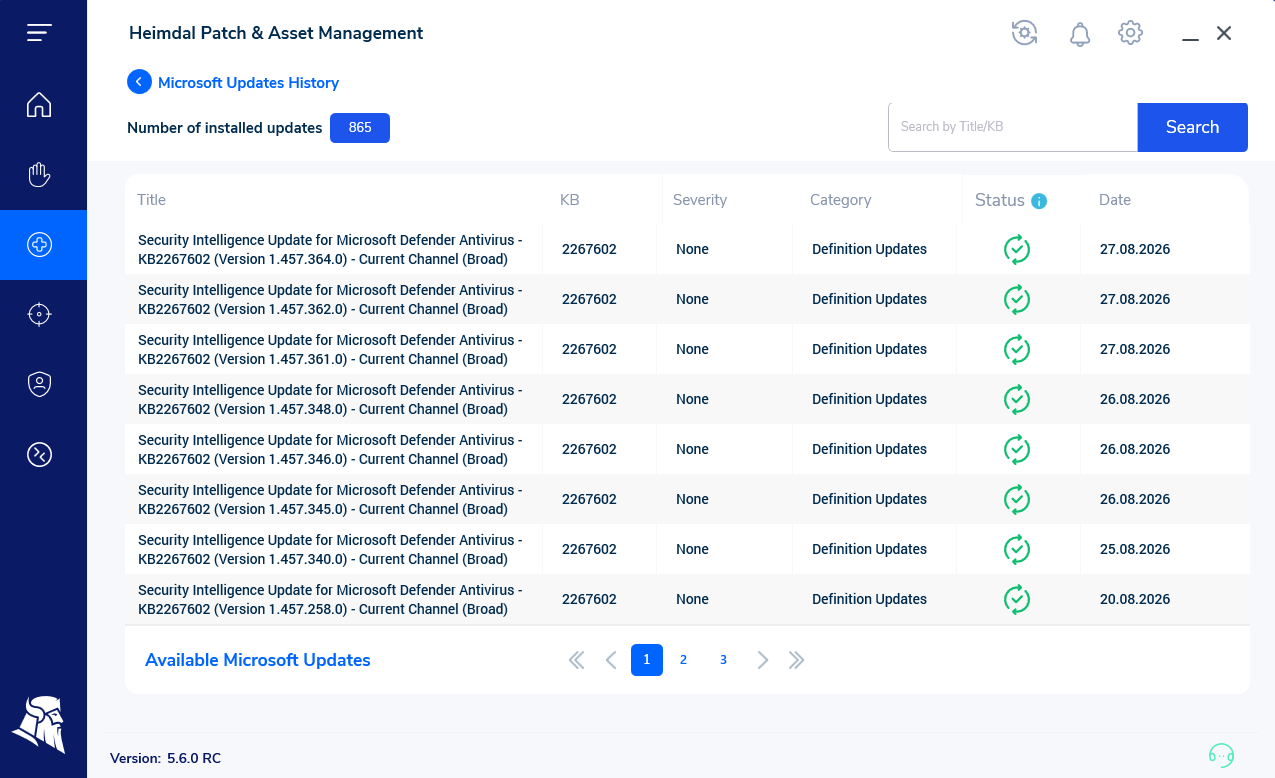Image resolution: width=1275 pixels, height=778 pixels.
Task: Open the hand (threat prevention) sidebar icon
Action: [x=39, y=175]
